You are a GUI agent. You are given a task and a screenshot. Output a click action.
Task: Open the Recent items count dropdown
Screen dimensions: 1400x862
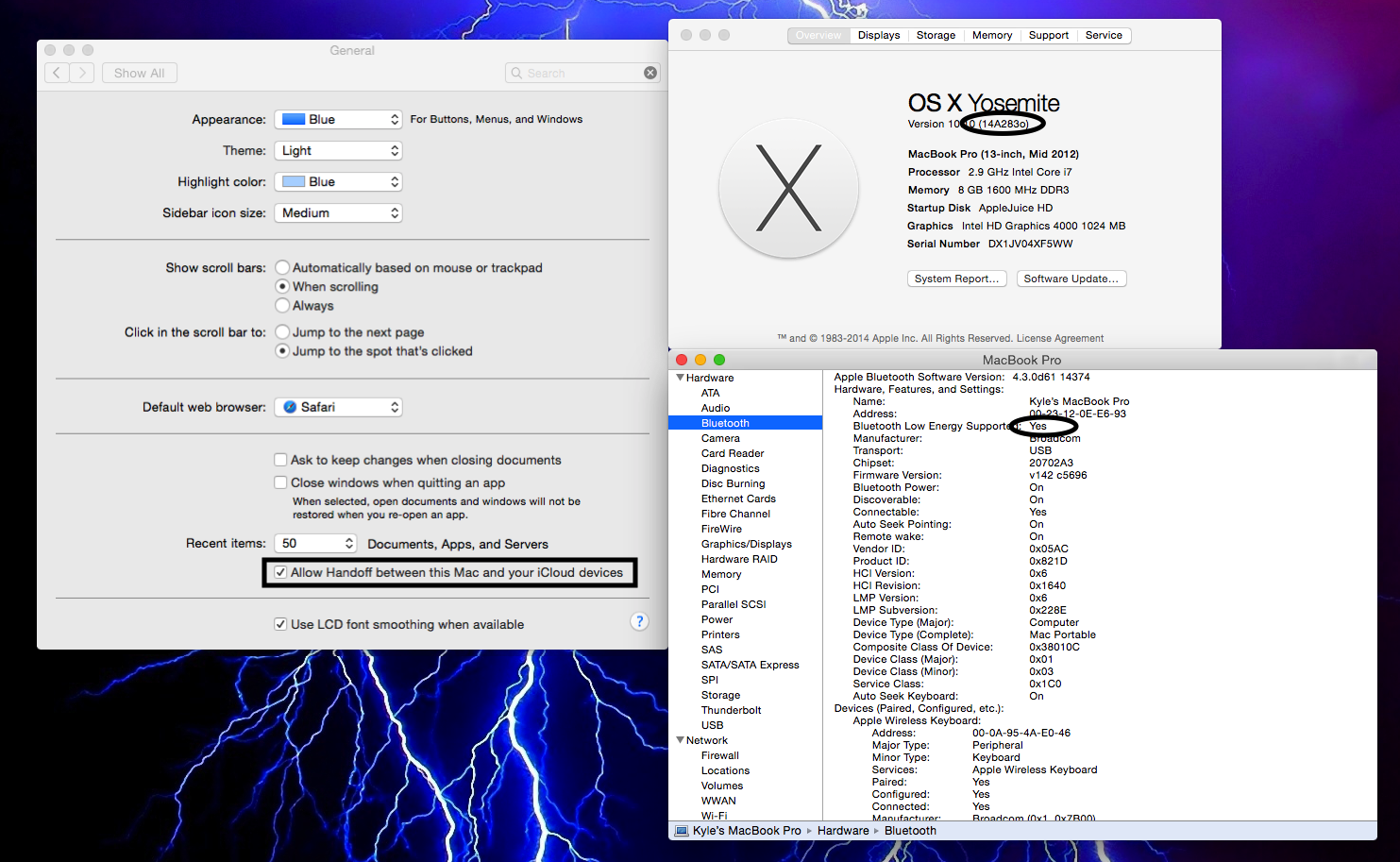click(x=315, y=543)
